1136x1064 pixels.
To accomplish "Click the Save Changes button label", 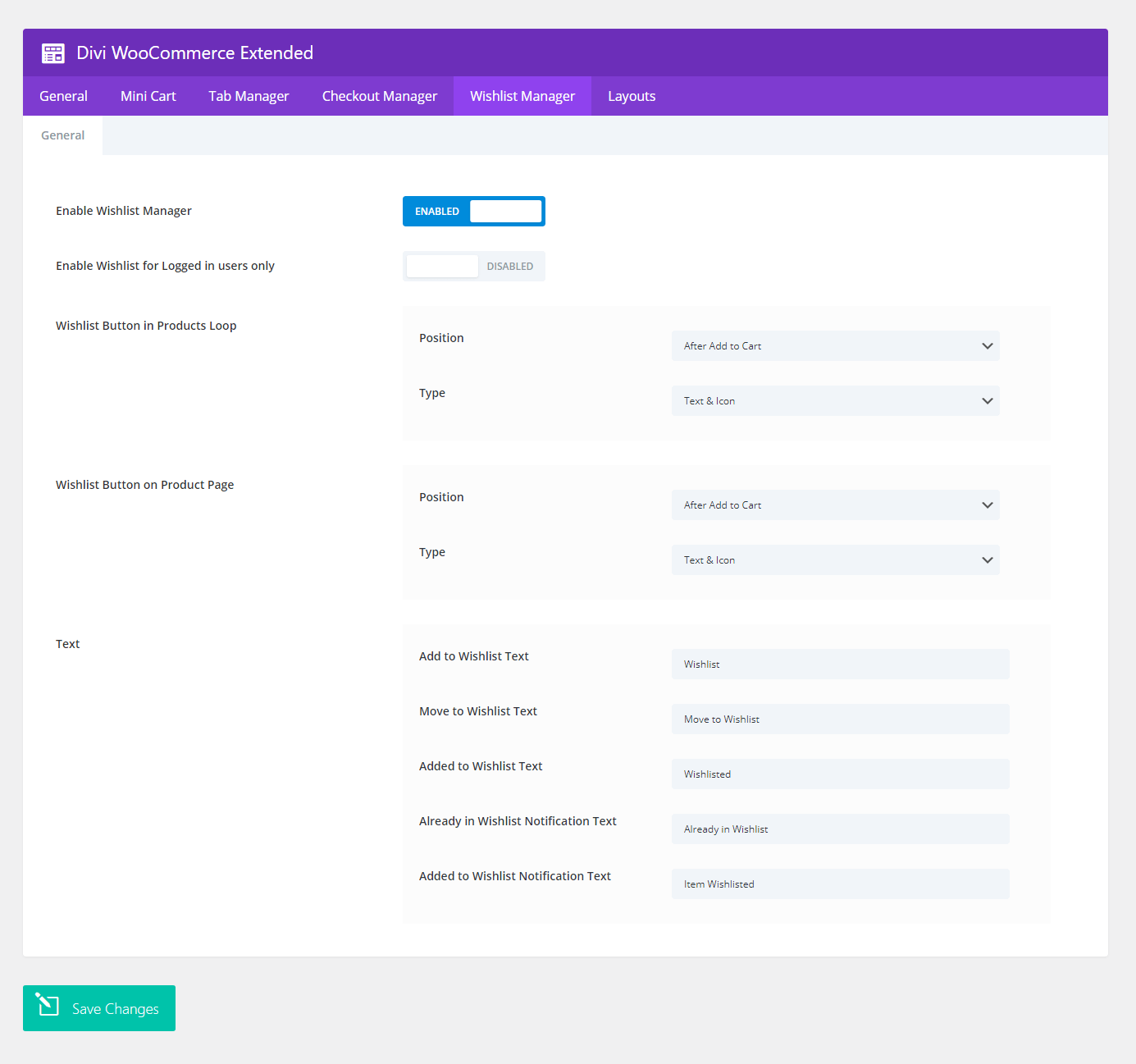I will 116,1009.
